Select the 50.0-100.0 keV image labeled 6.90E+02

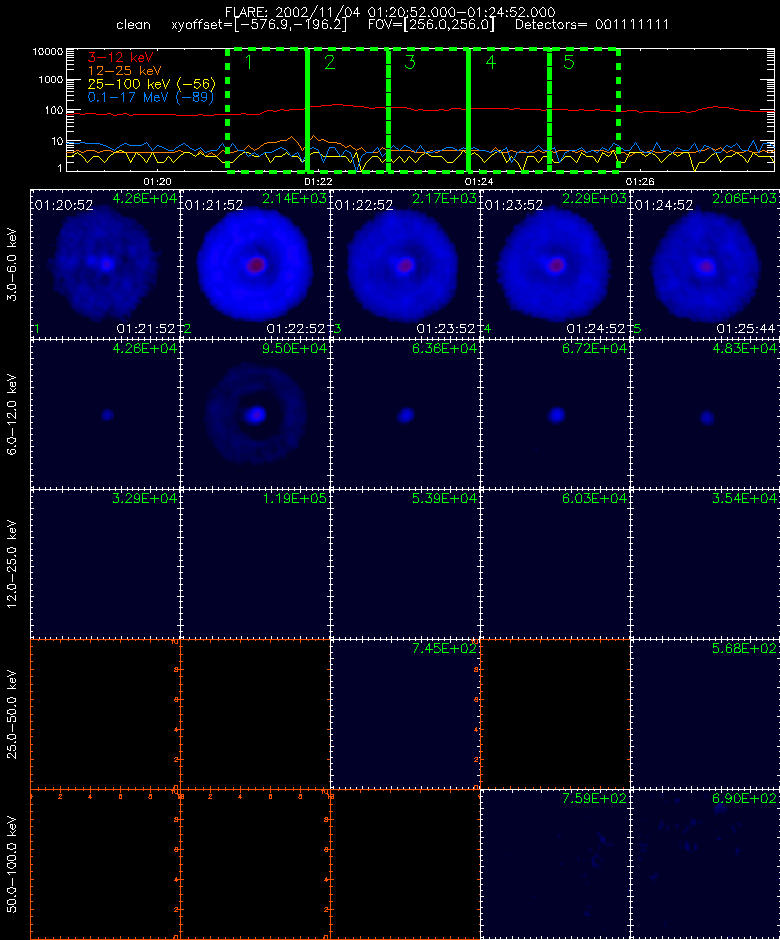(705, 864)
